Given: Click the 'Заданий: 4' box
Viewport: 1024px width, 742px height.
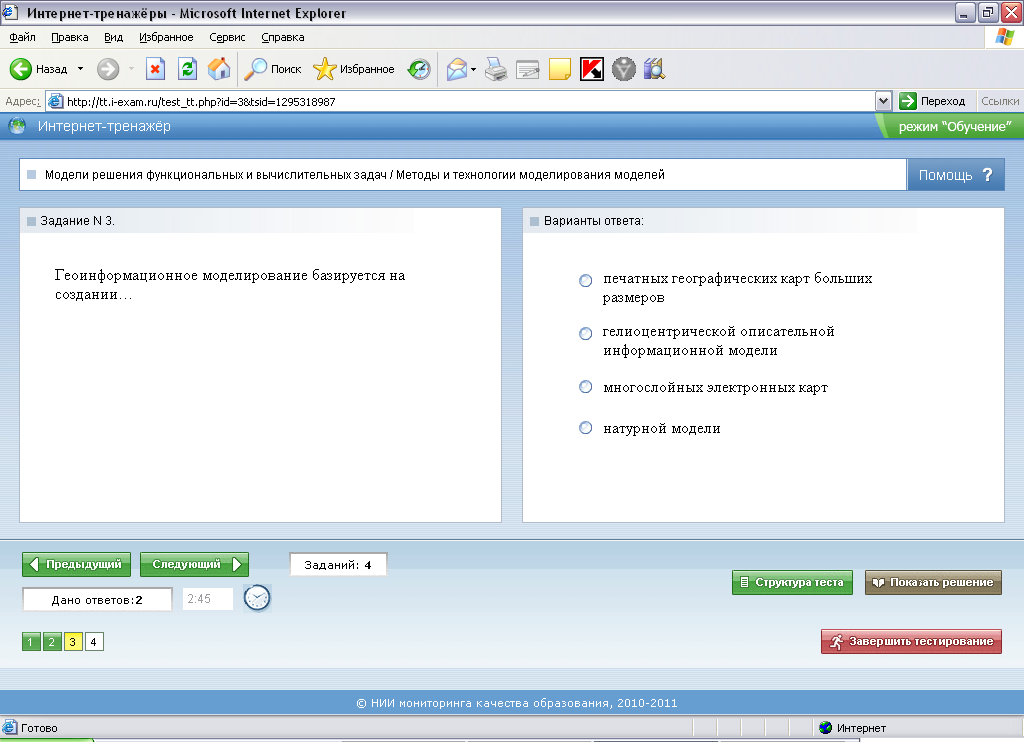Looking at the screenshot, I should pos(338,565).
